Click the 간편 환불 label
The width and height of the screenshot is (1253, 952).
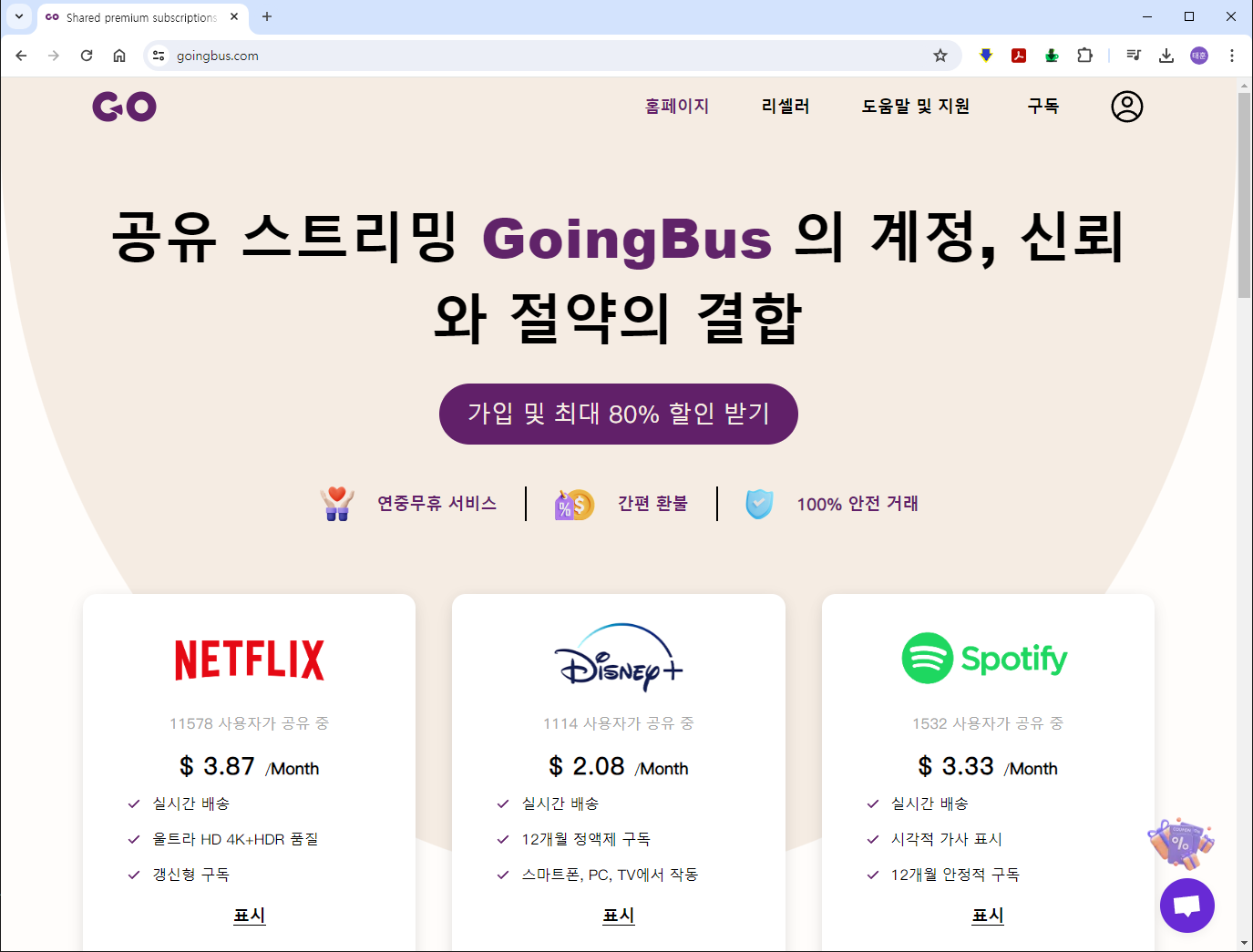pyautogui.click(x=652, y=503)
